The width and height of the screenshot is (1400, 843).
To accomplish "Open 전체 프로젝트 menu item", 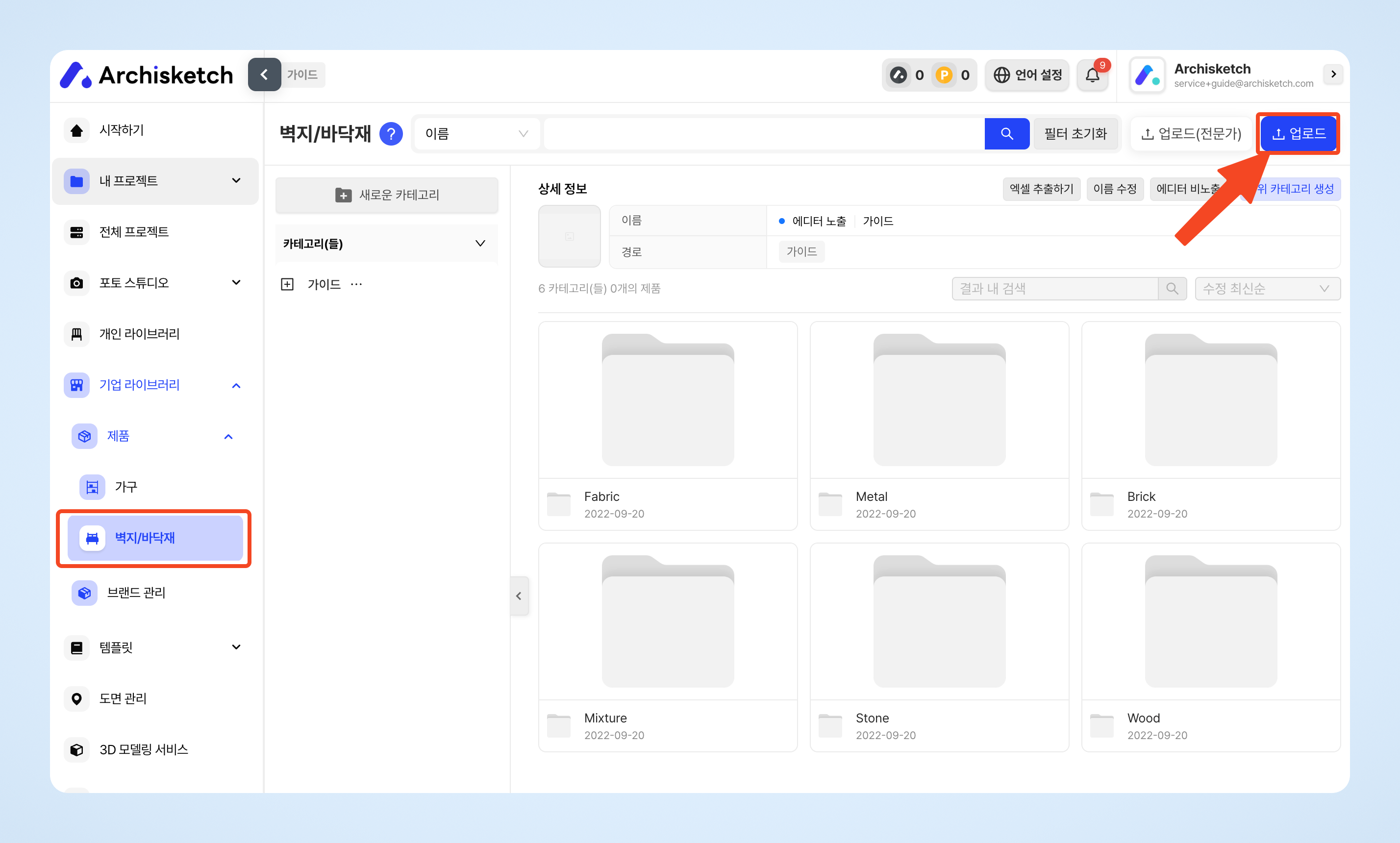I will coord(155,232).
